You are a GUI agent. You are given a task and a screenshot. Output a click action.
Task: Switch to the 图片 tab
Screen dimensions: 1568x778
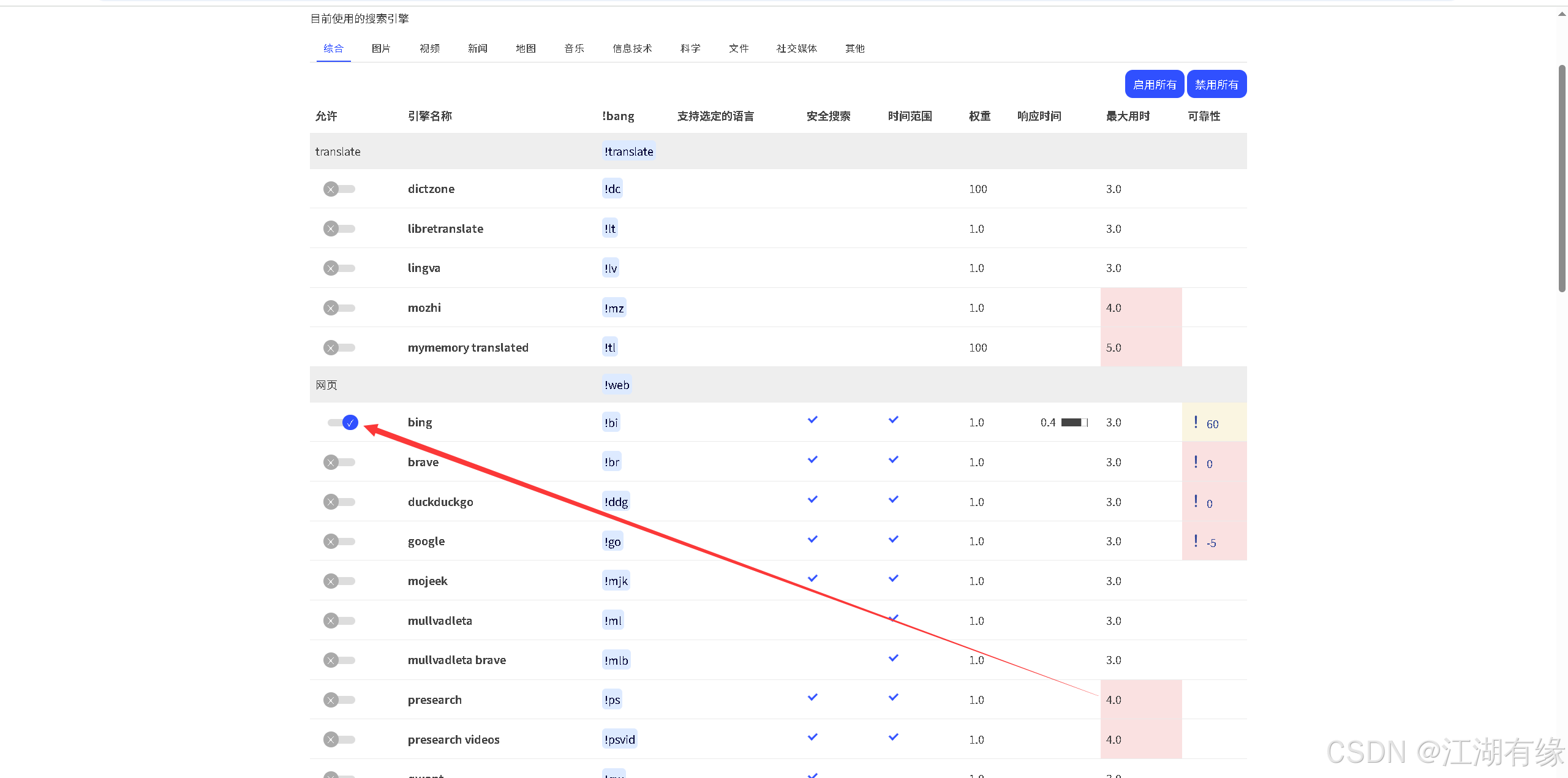pyautogui.click(x=381, y=48)
